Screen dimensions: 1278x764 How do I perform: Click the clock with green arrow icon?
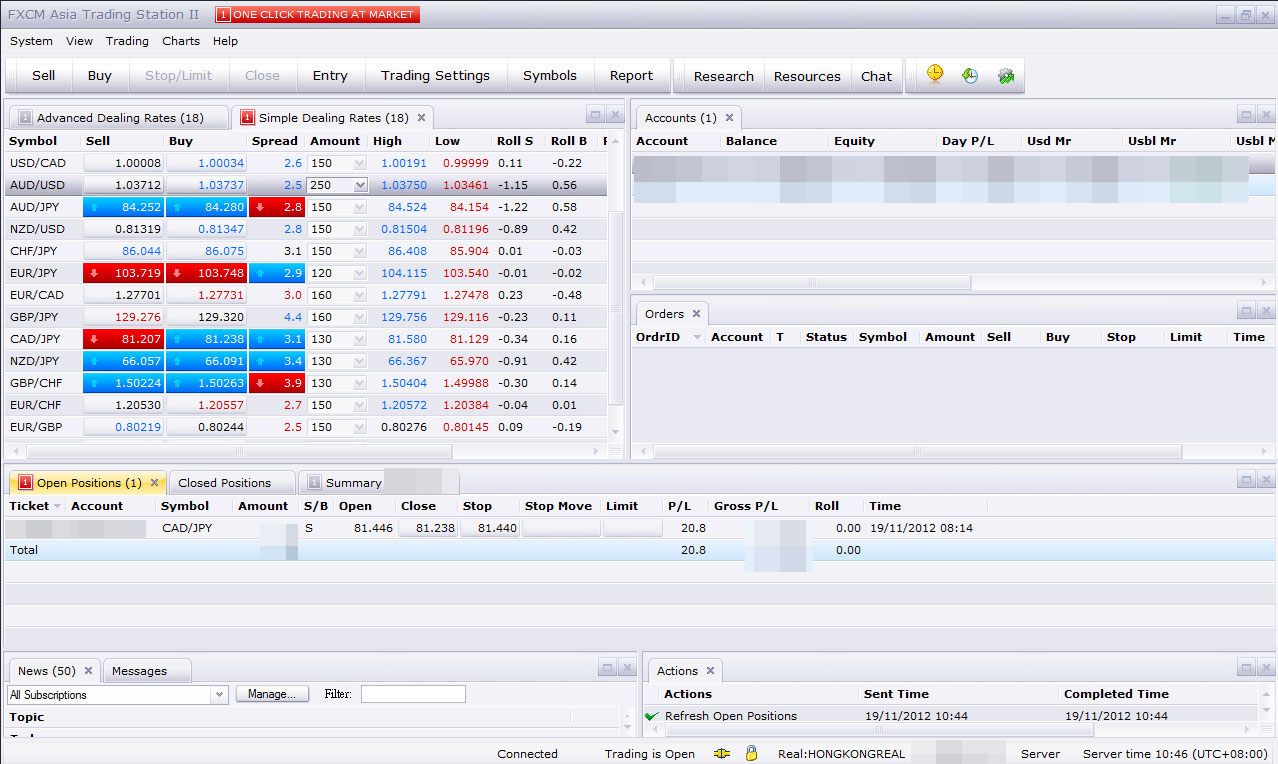(970, 75)
